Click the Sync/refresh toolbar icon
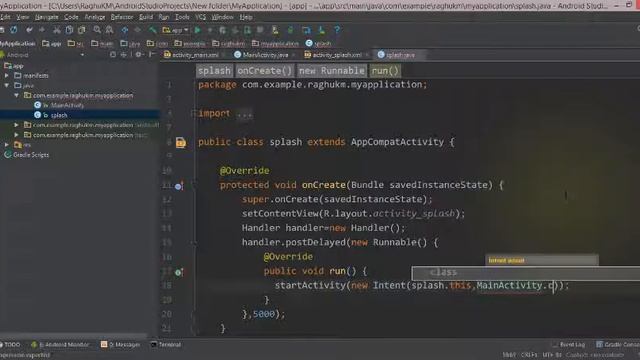640x360 pixels. pos(14,30)
